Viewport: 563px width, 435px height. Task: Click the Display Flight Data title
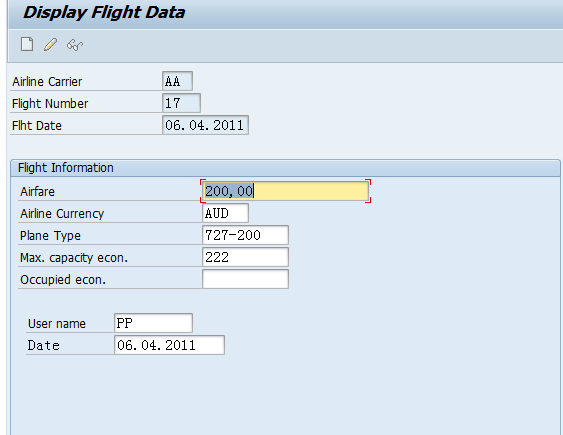tap(104, 12)
